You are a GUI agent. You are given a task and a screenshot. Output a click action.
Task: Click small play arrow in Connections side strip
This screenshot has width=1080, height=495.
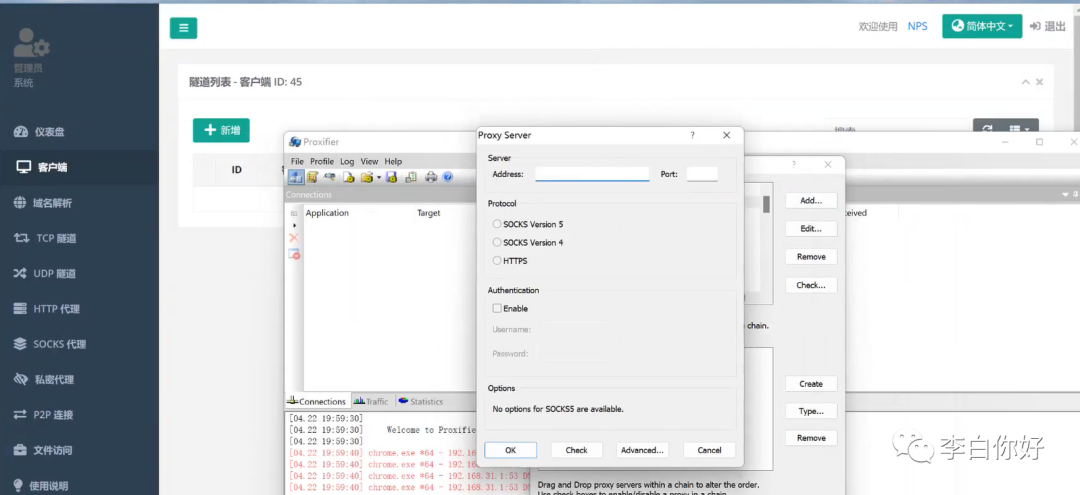click(294, 225)
